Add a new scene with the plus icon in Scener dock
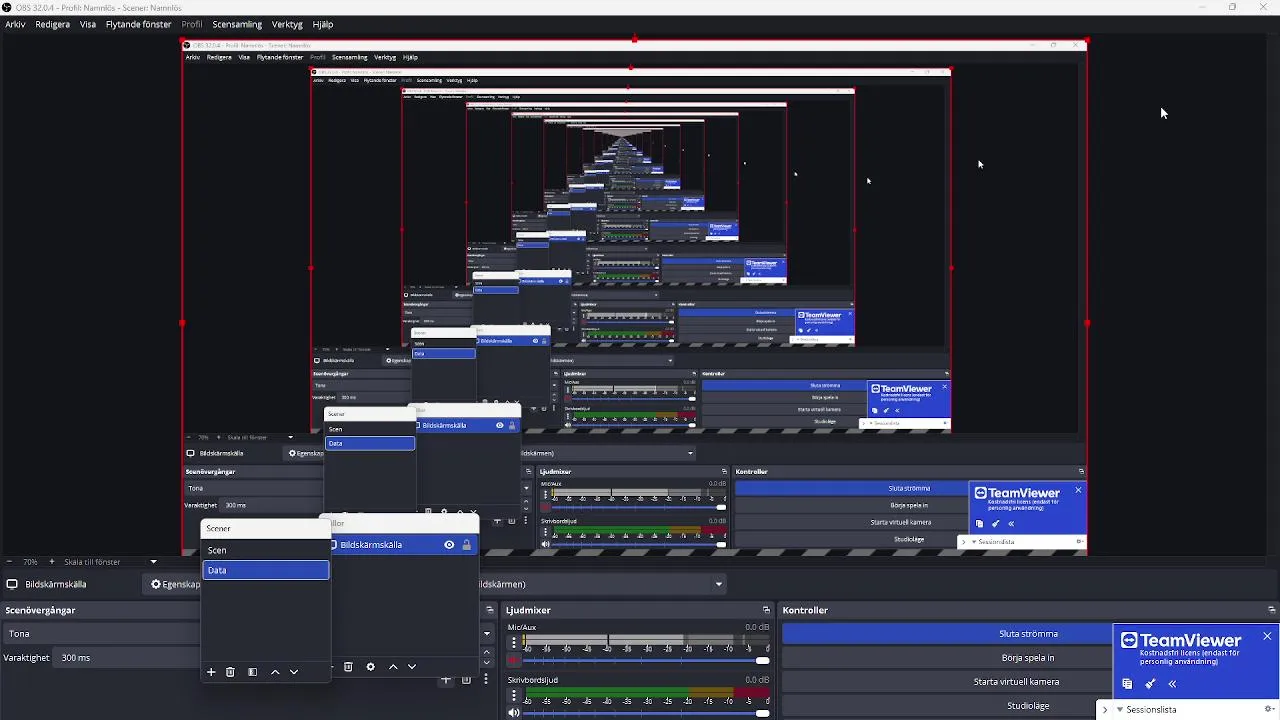This screenshot has width=1280, height=720. click(x=211, y=672)
